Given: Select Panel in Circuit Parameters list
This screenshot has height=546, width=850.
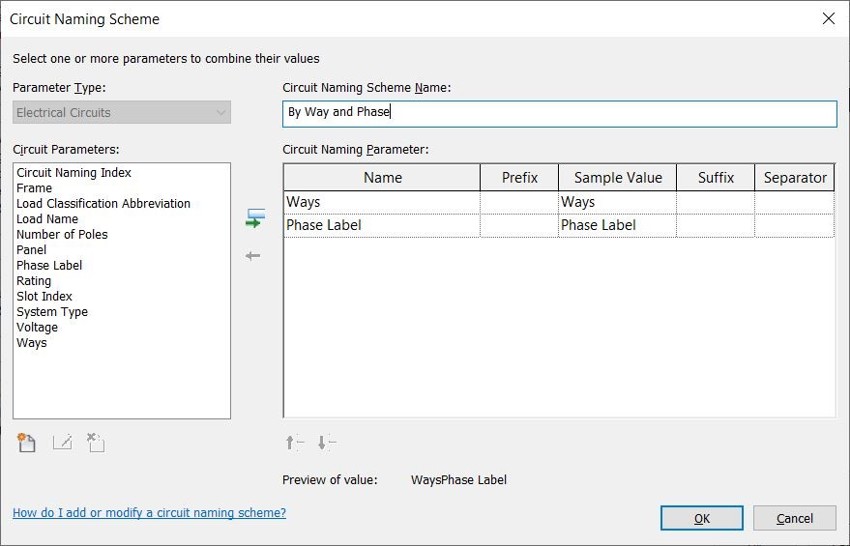Looking at the screenshot, I should [x=31, y=250].
